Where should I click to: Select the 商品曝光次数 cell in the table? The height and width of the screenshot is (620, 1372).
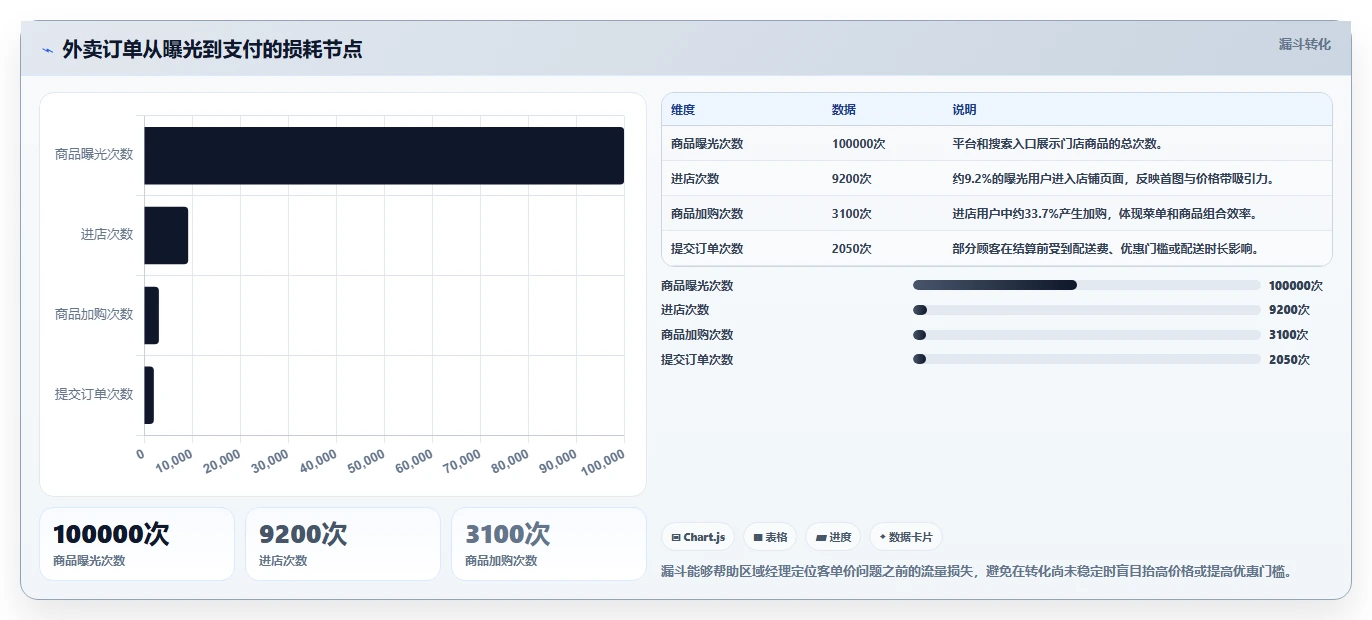coord(707,144)
